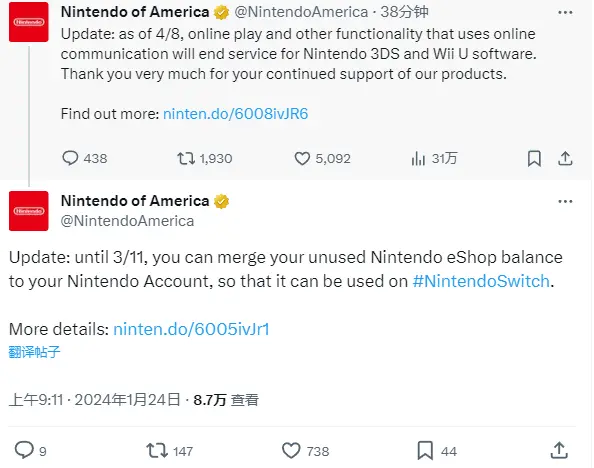Like the tweet with 738 likes

(306, 451)
